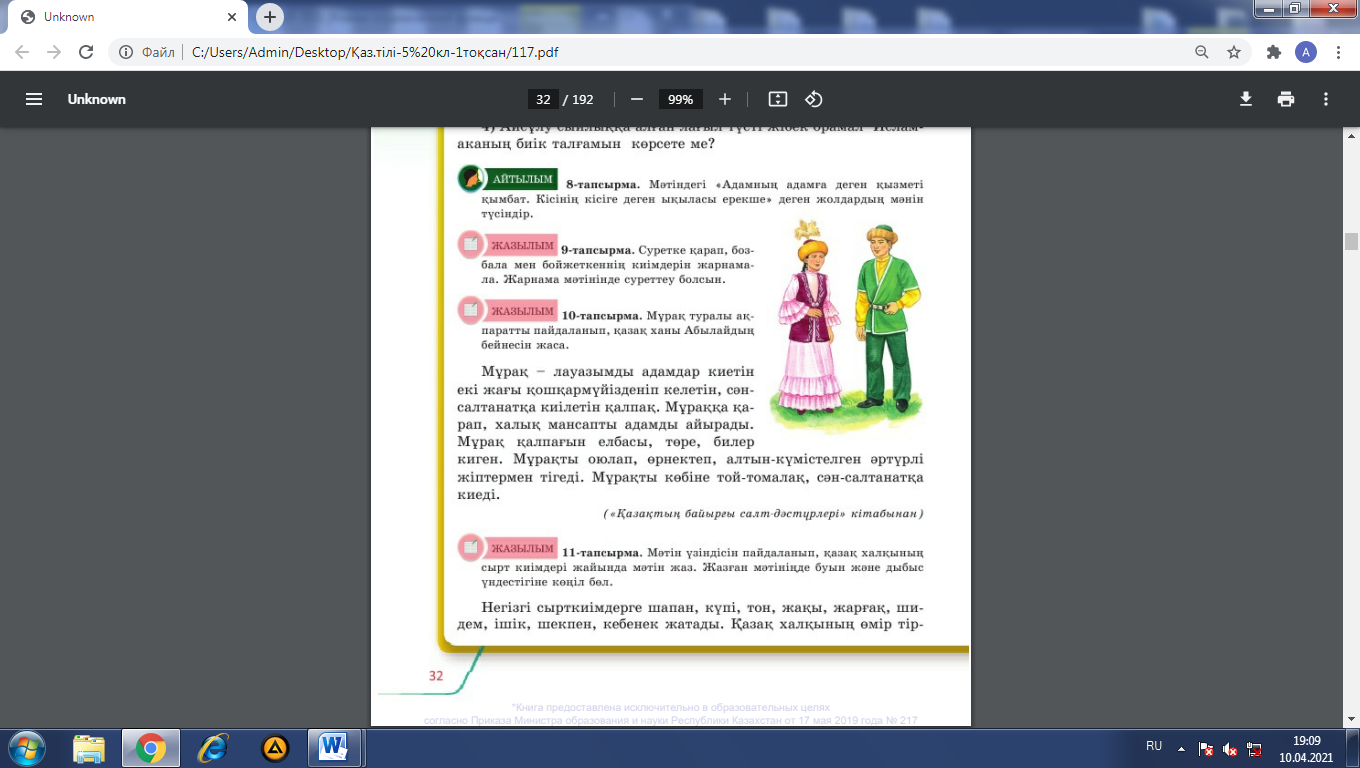Open the zoom indicator in the address bar
Screen dimensions: 1360x768
coord(1202,52)
